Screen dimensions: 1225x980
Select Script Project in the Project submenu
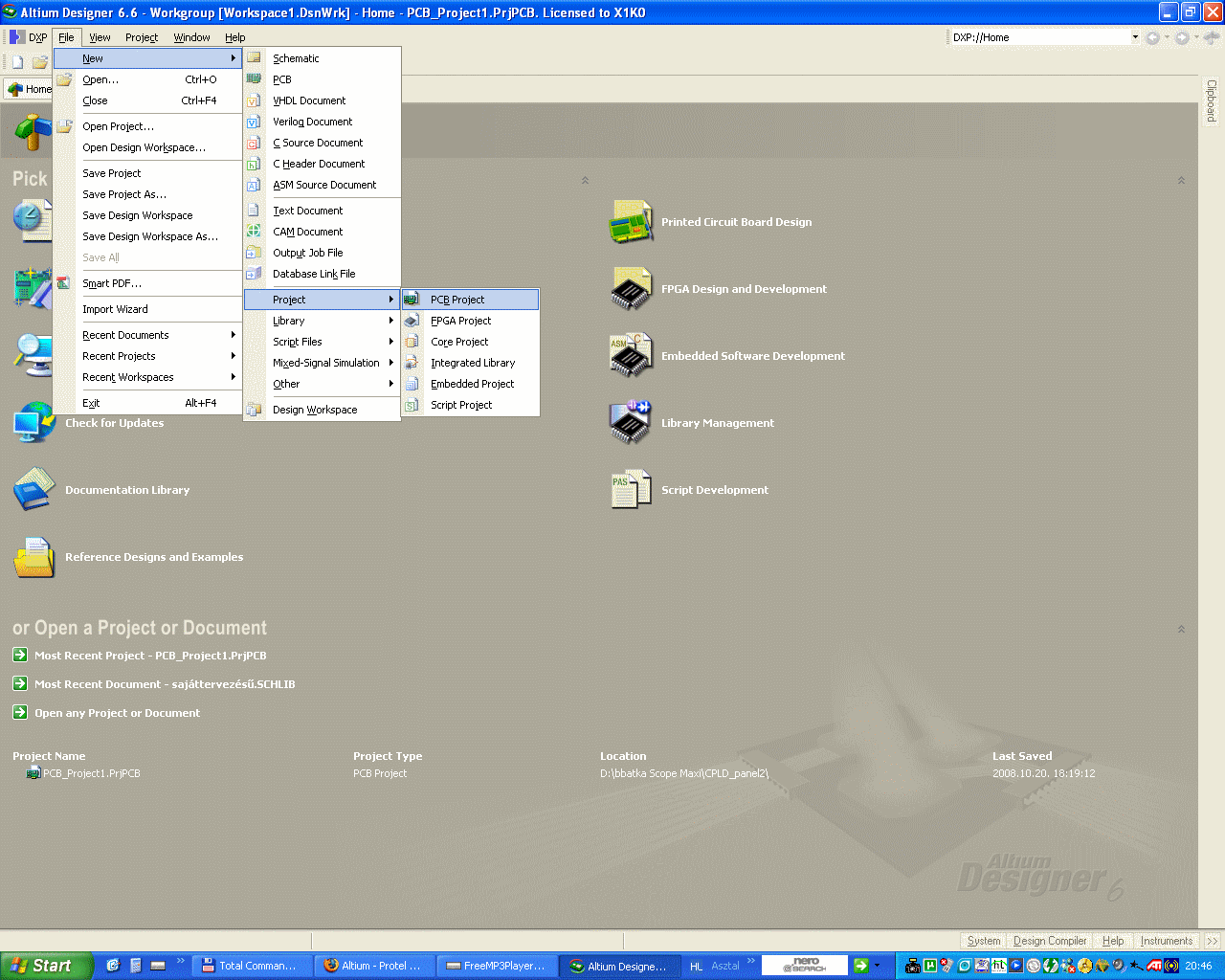click(470, 405)
